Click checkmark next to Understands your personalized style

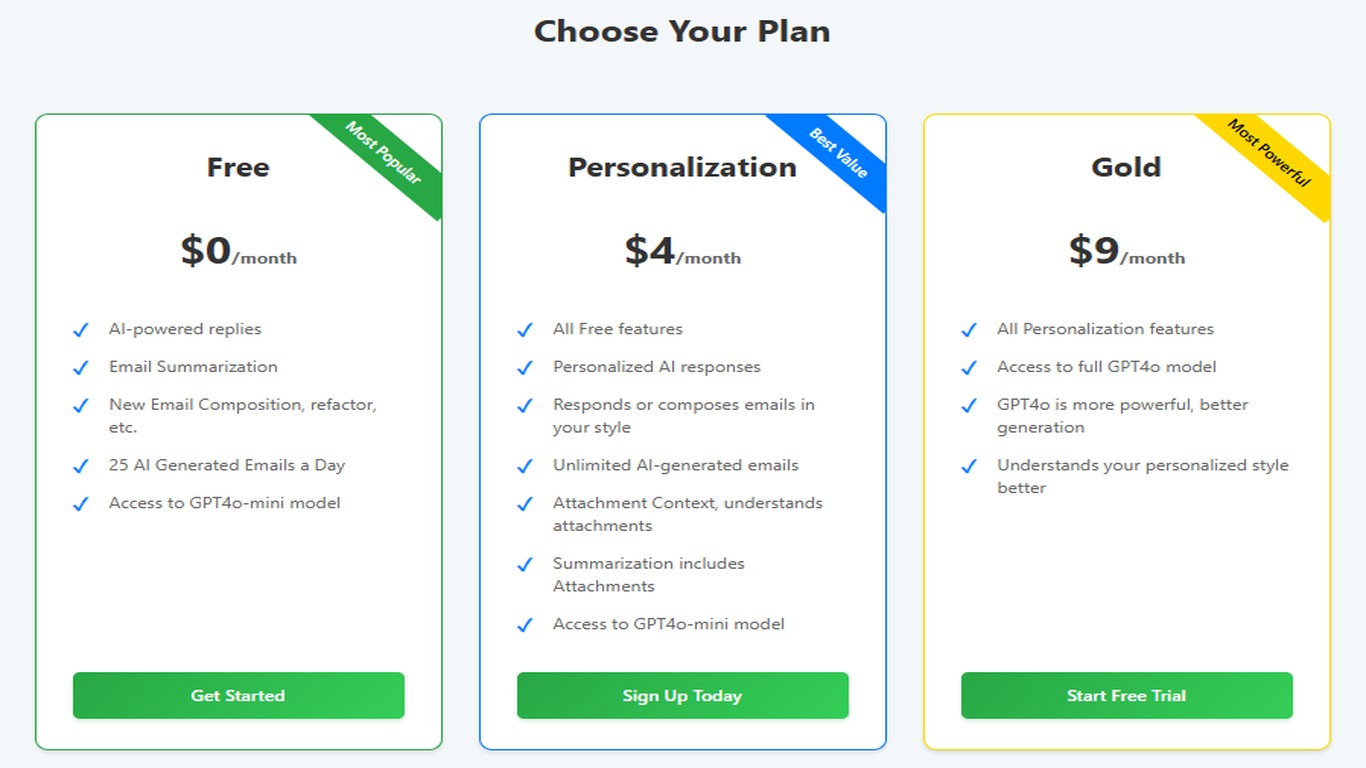click(x=969, y=466)
